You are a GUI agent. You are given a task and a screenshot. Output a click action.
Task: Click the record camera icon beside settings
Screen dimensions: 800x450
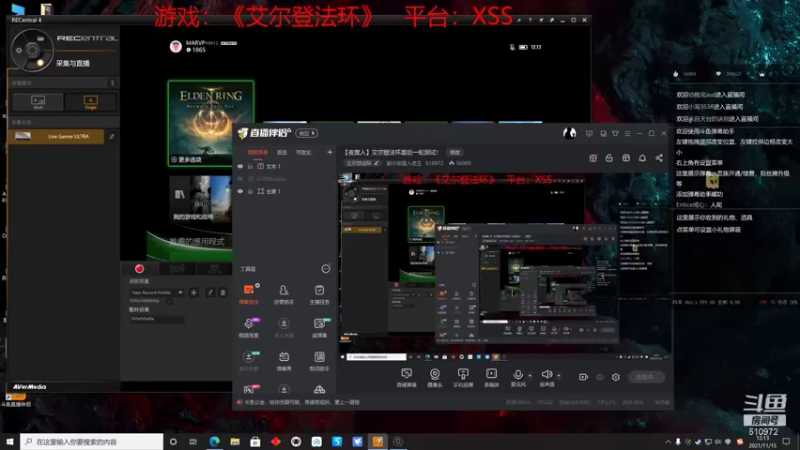click(583, 377)
